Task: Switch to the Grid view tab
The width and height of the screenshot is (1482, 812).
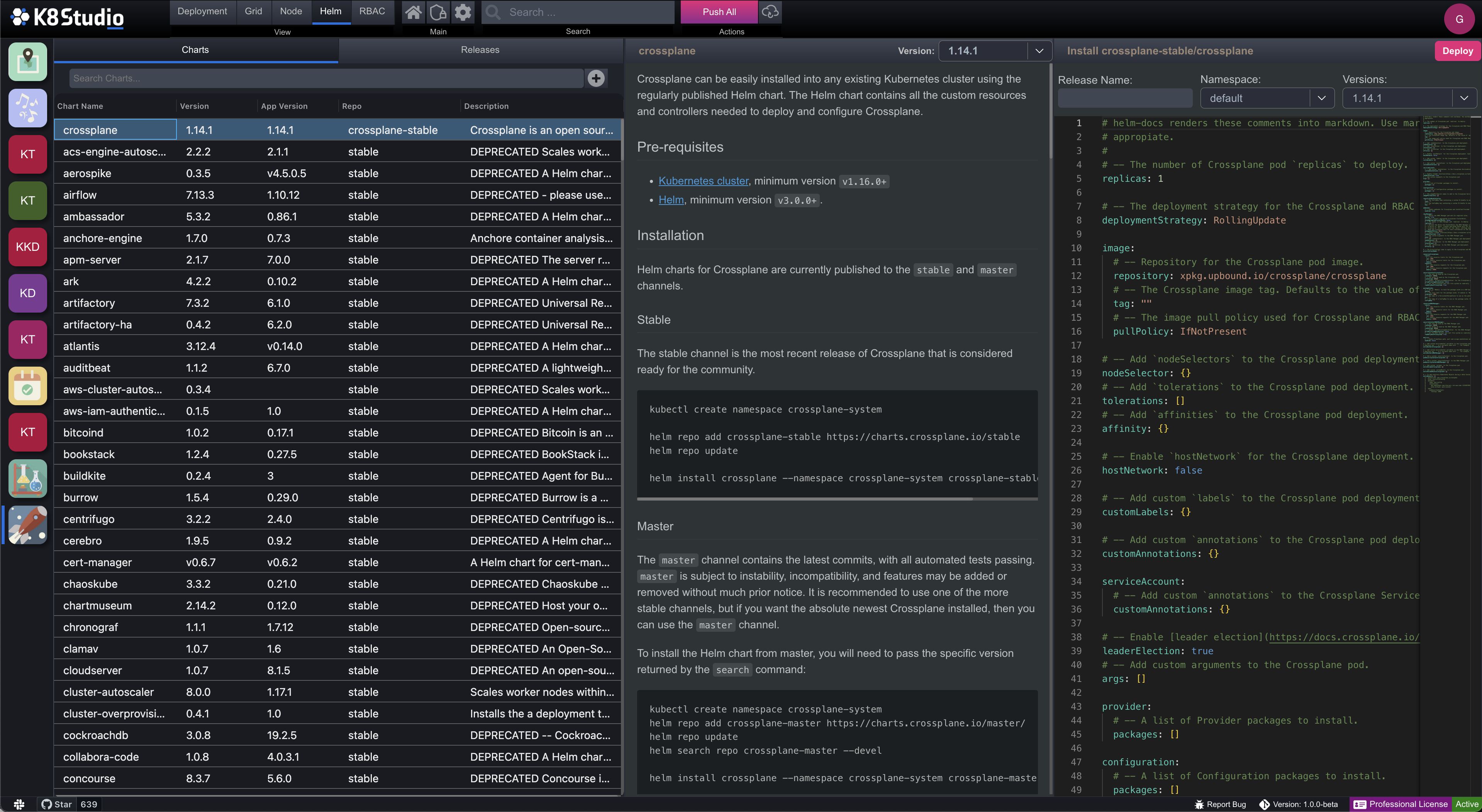Action: (253, 12)
